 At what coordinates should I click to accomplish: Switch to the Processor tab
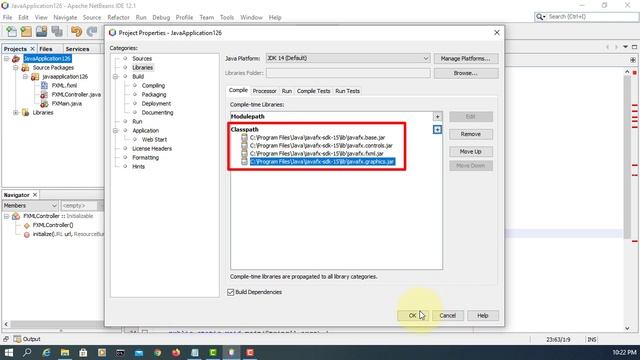pyautogui.click(x=264, y=91)
